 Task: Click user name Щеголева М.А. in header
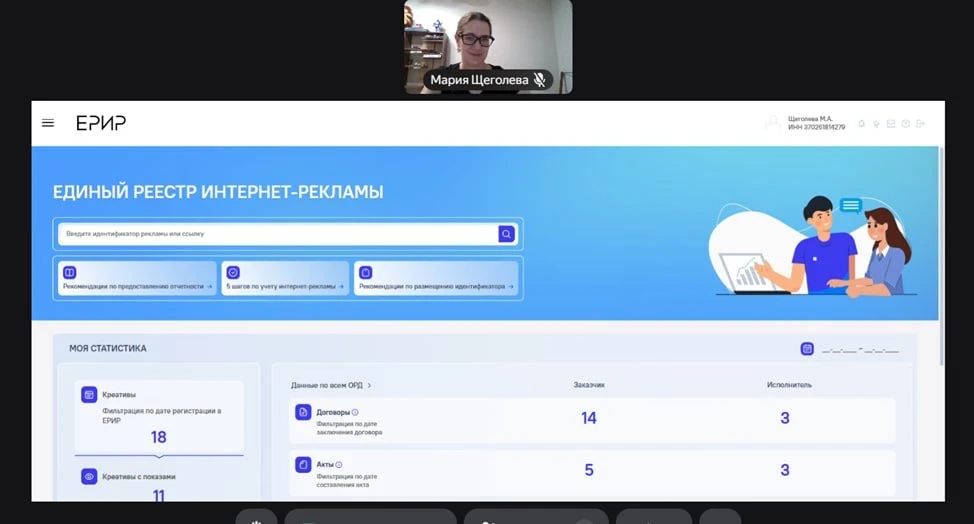point(809,119)
